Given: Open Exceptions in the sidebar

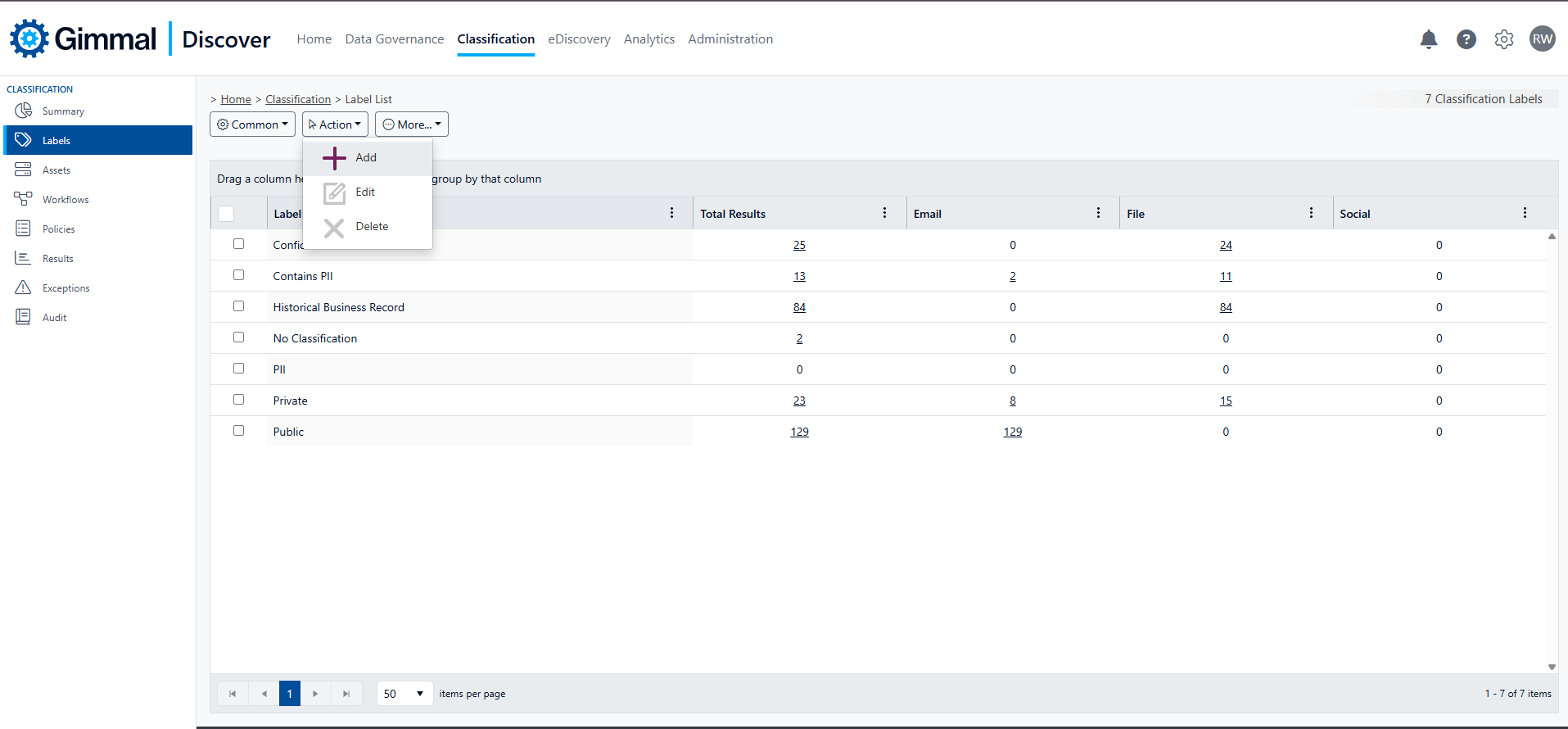Looking at the screenshot, I should (66, 288).
